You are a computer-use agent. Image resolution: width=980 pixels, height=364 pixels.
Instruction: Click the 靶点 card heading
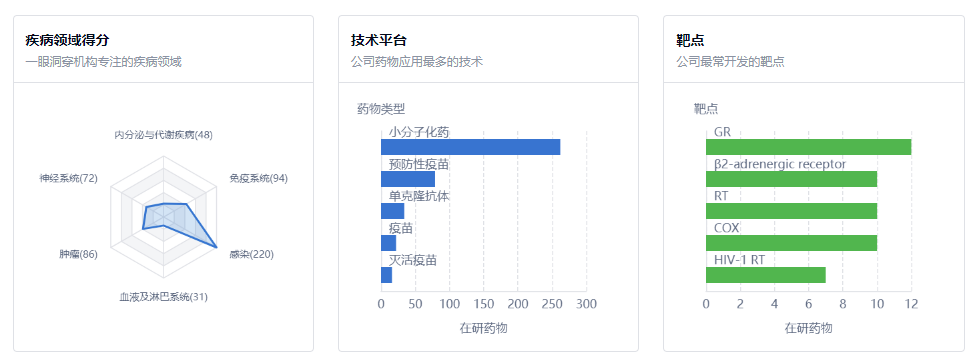[690, 41]
